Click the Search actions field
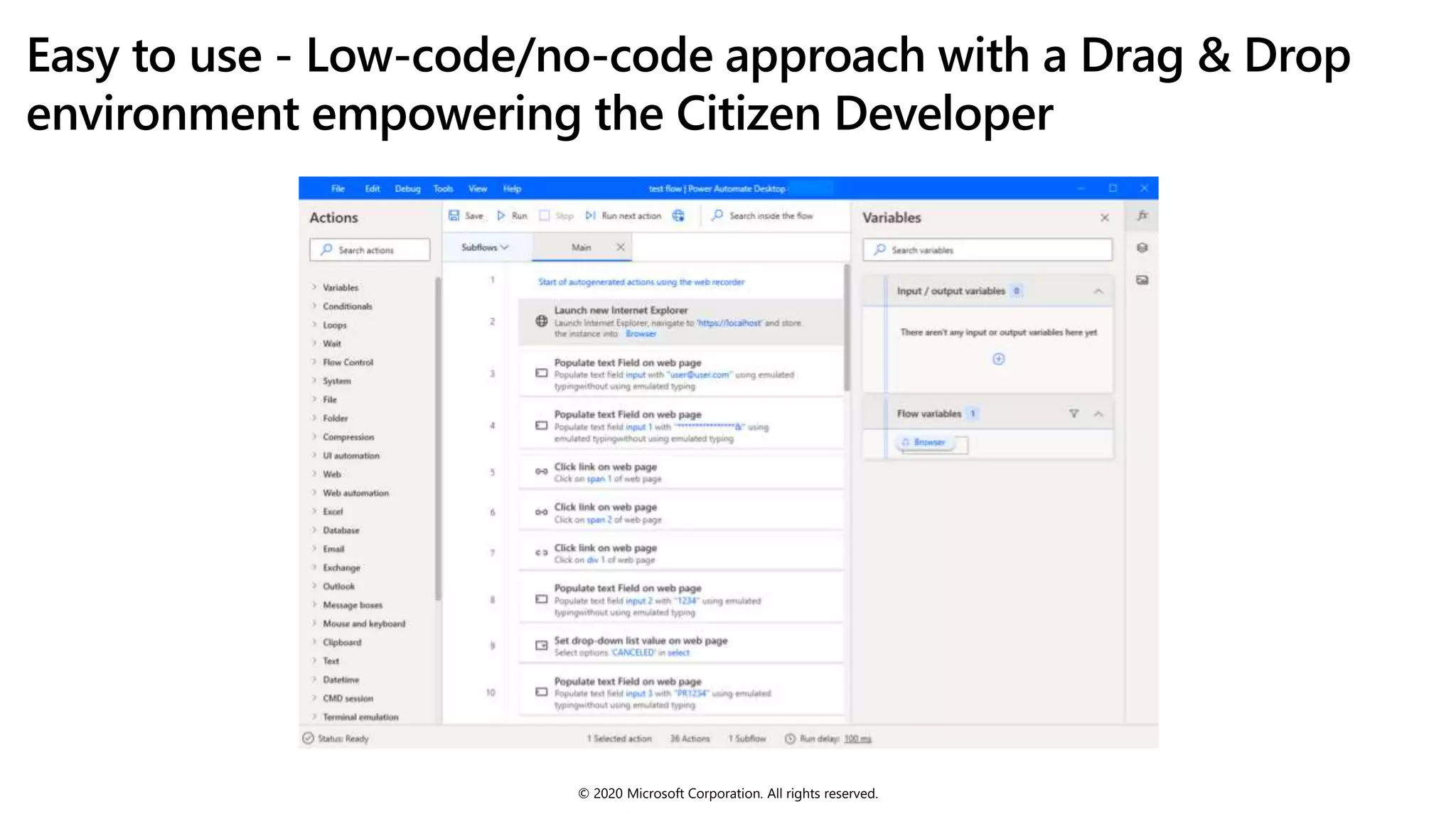This screenshot has height=819, width=1456. coord(370,250)
